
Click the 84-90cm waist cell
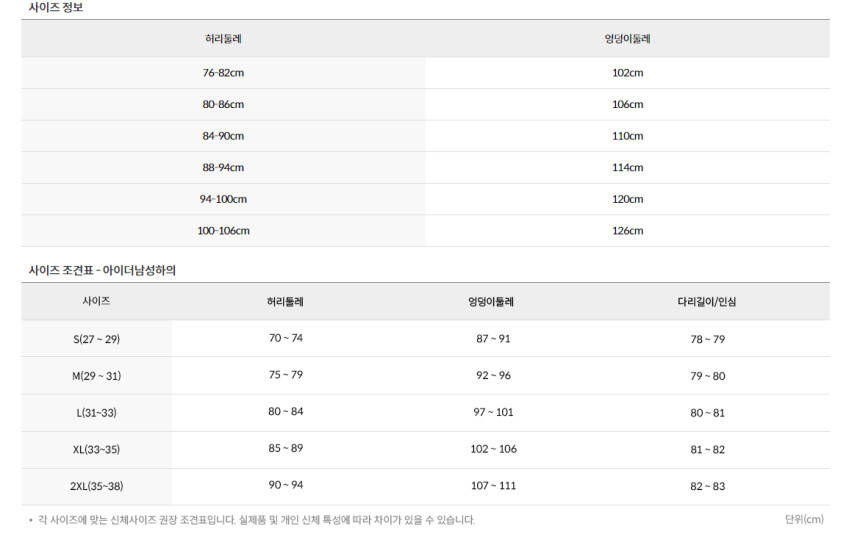coord(223,136)
